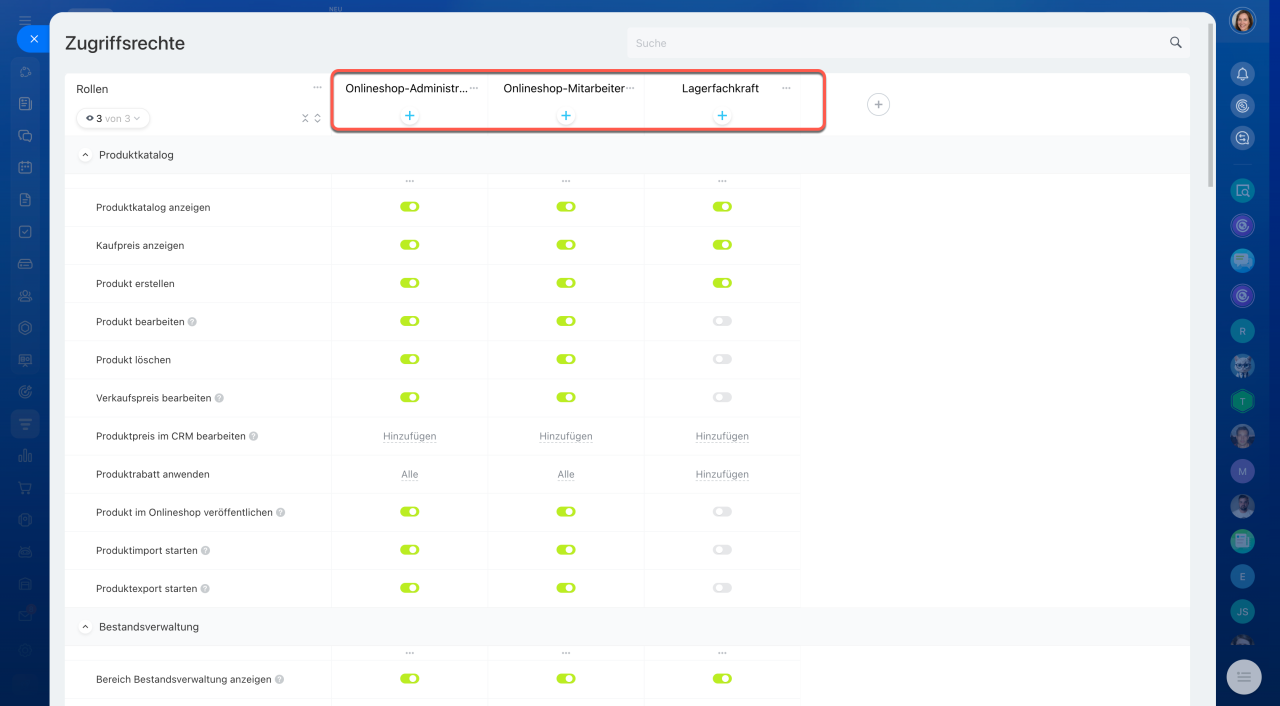The image size is (1280, 706).
Task: Click round menu button at bottom right
Action: (x=1244, y=676)
